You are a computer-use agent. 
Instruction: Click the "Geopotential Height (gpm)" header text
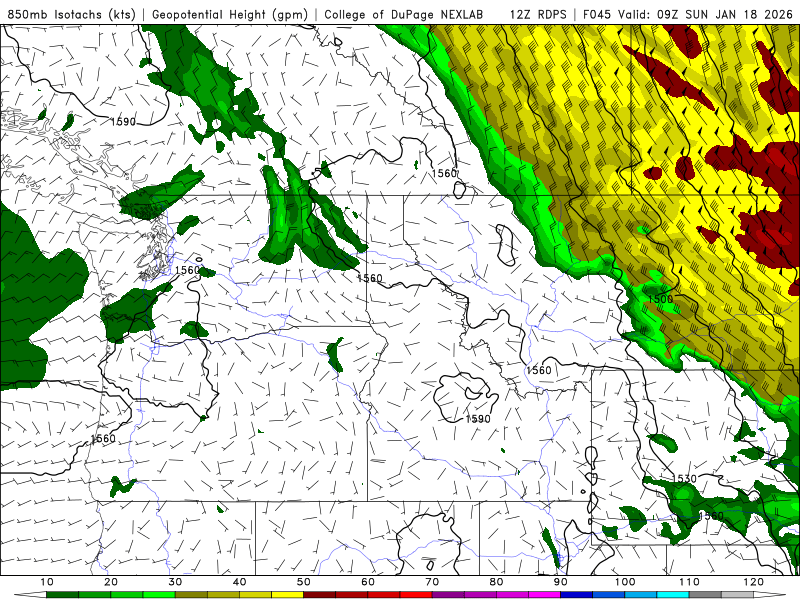(230, 15)
